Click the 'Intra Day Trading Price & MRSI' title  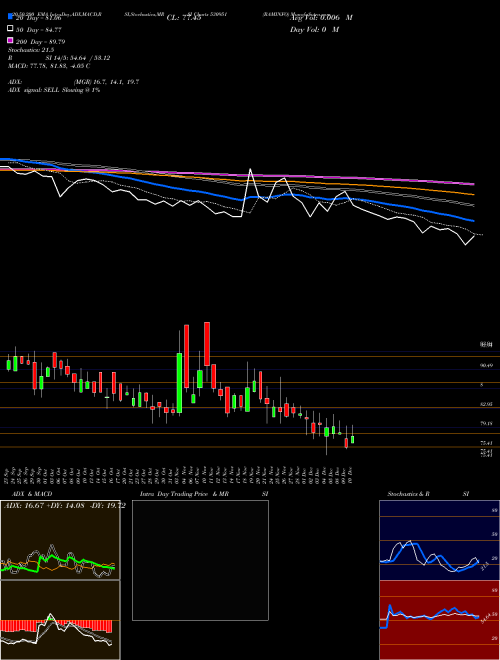[x=204, y=494]
